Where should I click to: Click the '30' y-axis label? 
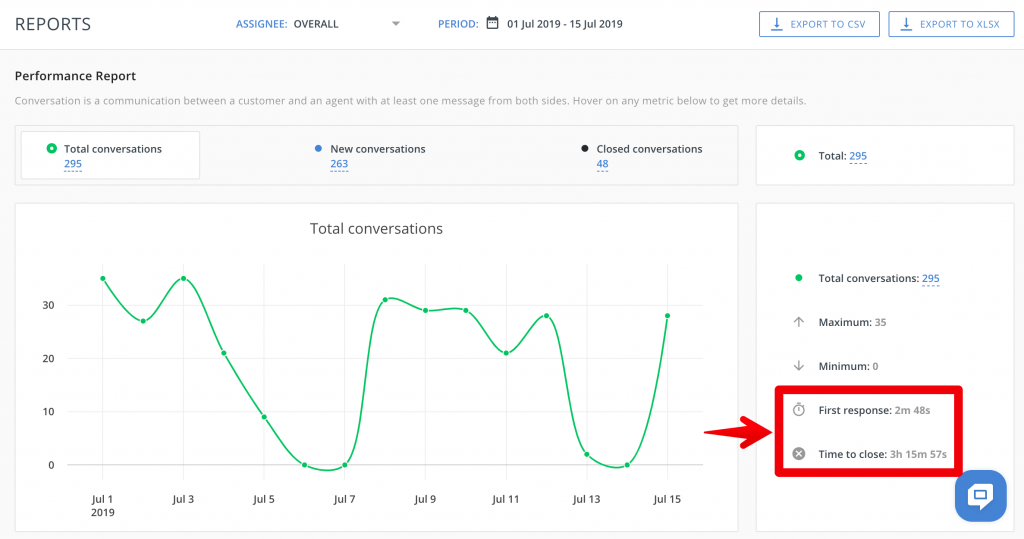tap(48, 305)
